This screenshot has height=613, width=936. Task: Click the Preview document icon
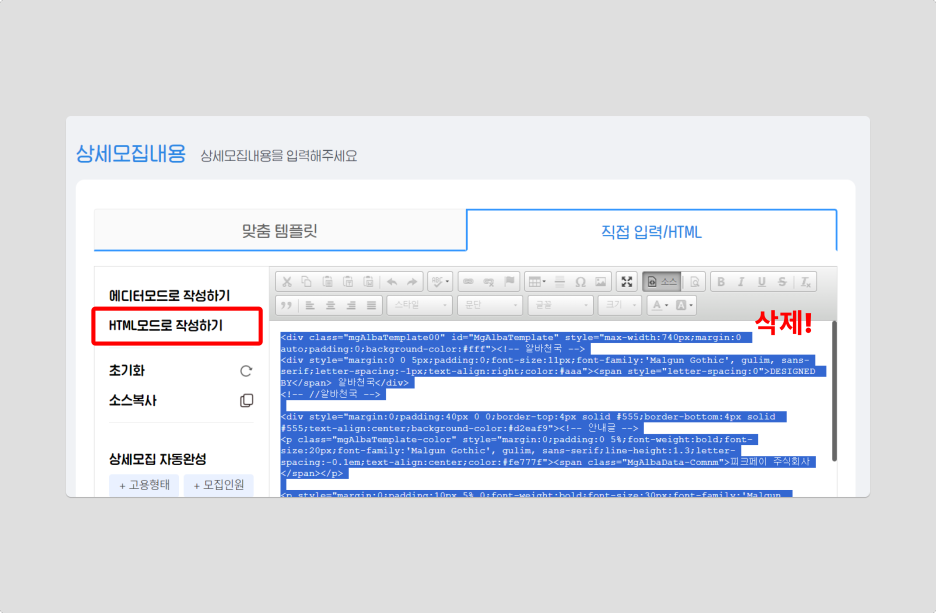tap(694, 282)
